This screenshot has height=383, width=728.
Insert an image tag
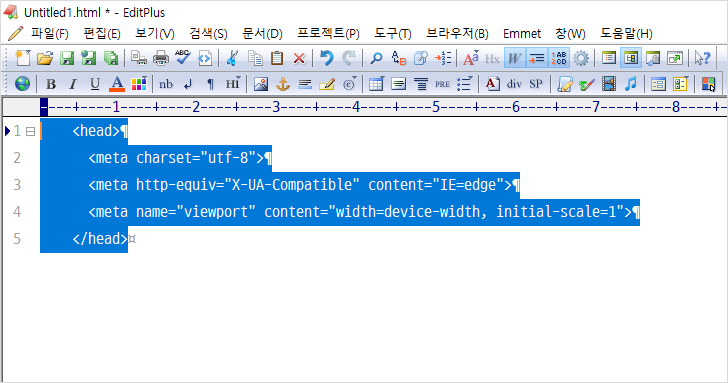(261, 84)
